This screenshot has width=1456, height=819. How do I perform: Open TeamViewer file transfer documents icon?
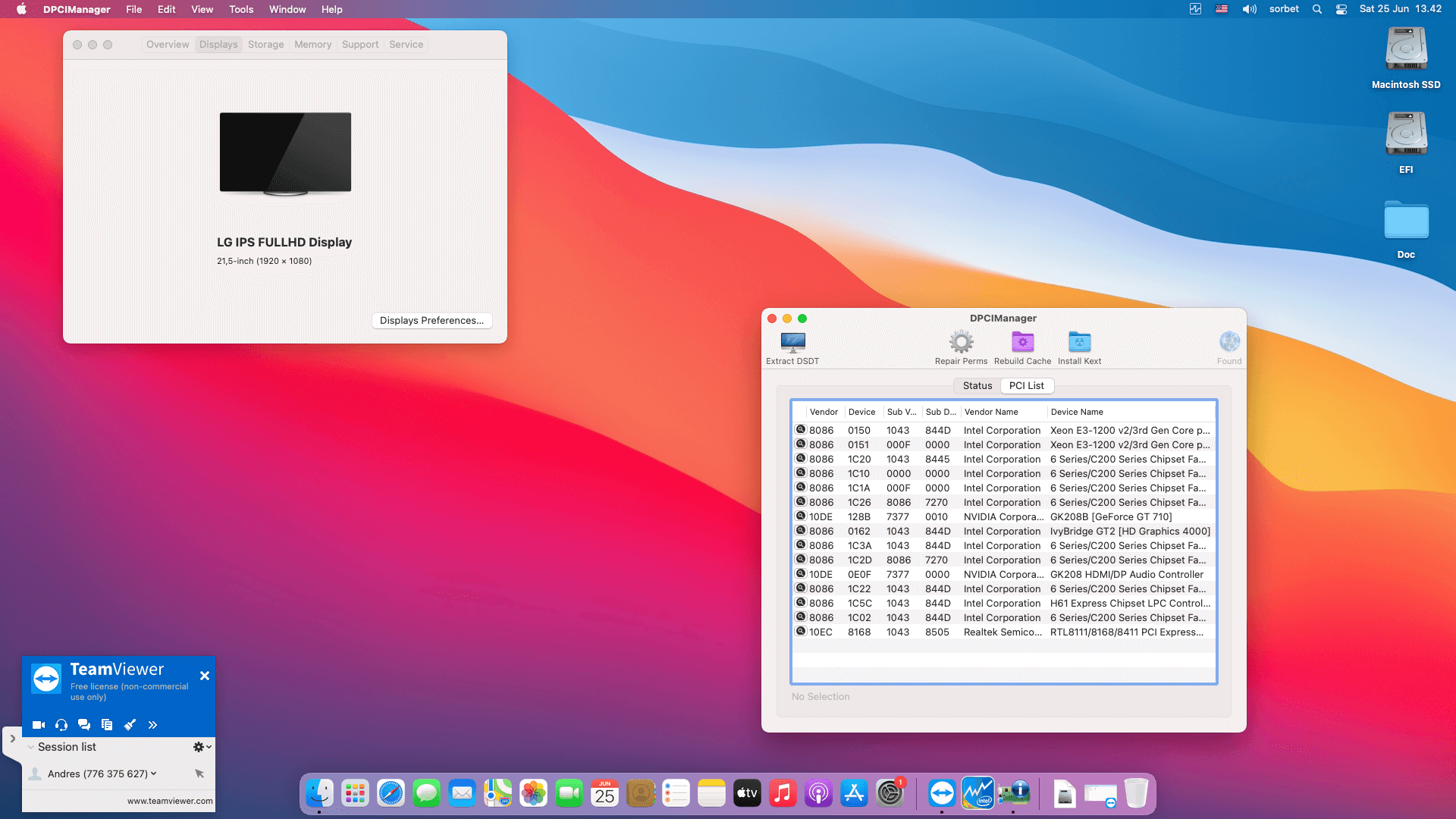pyautogui.click(x=107, y=725)
